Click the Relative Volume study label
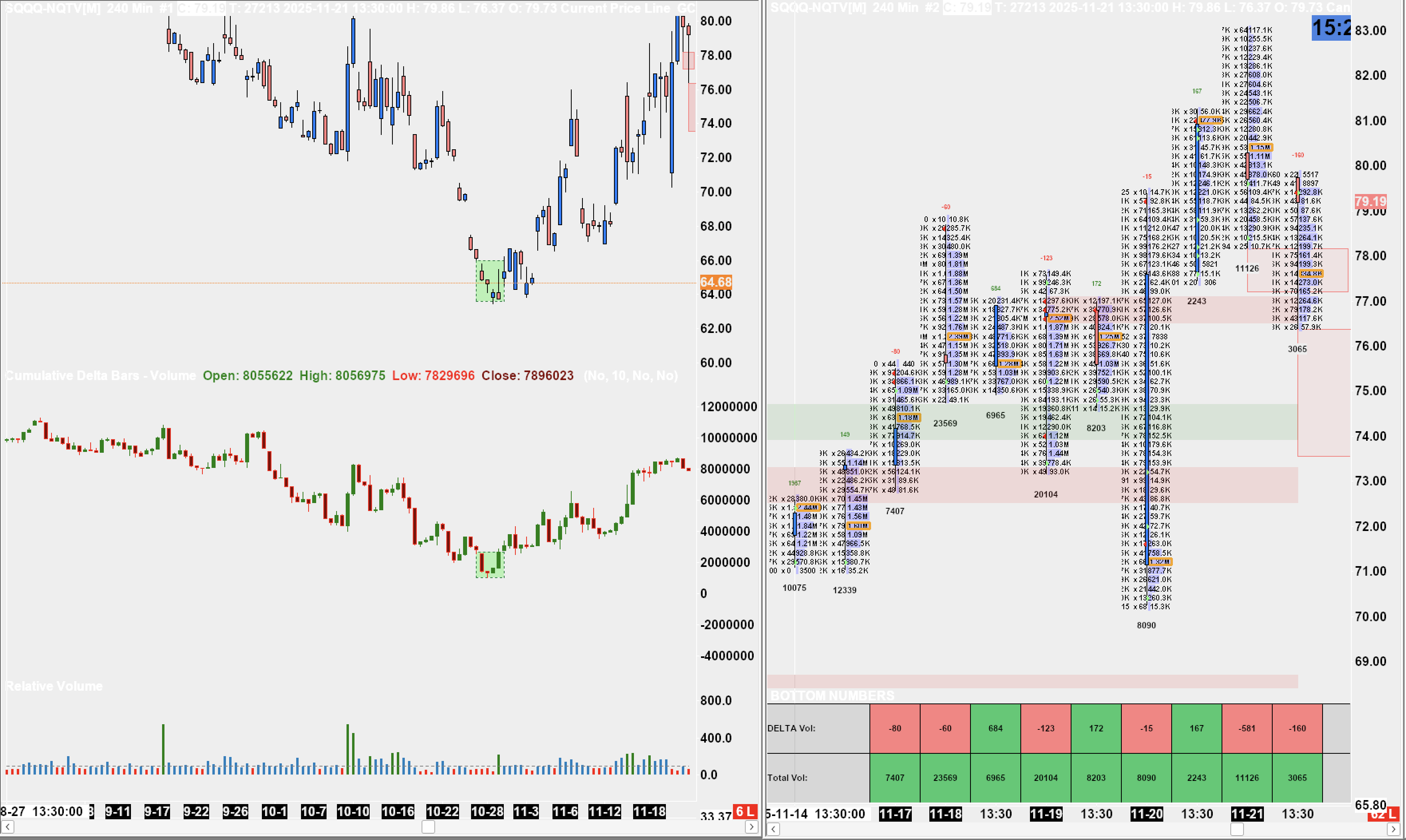The height and width of the screenshot is (840, 1406). (54, 686)
